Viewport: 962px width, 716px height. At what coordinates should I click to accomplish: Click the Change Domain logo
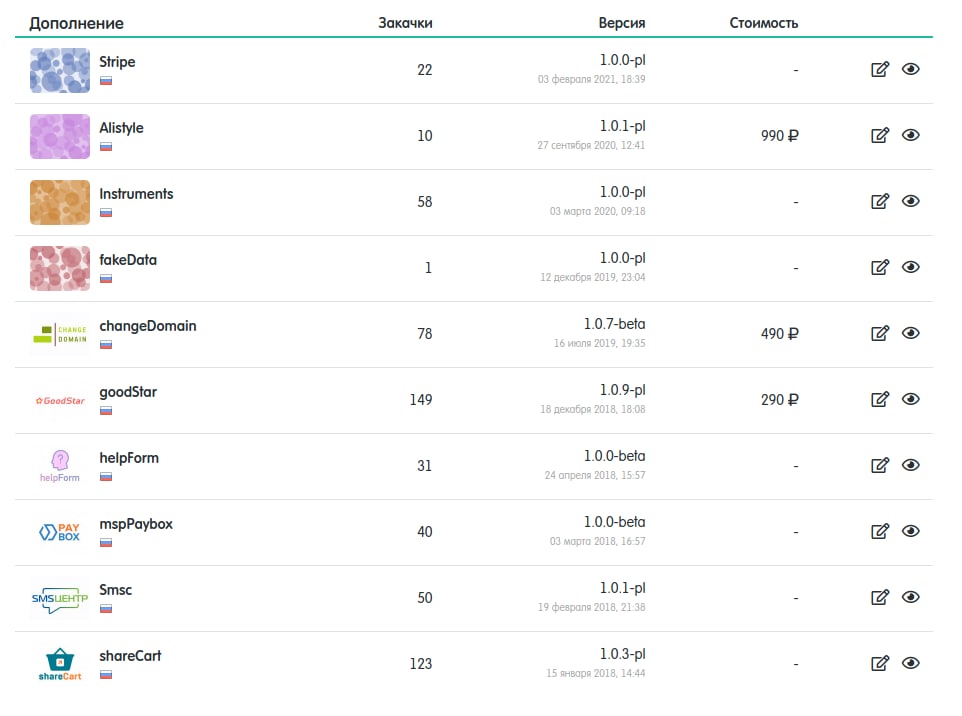[60, 334]
